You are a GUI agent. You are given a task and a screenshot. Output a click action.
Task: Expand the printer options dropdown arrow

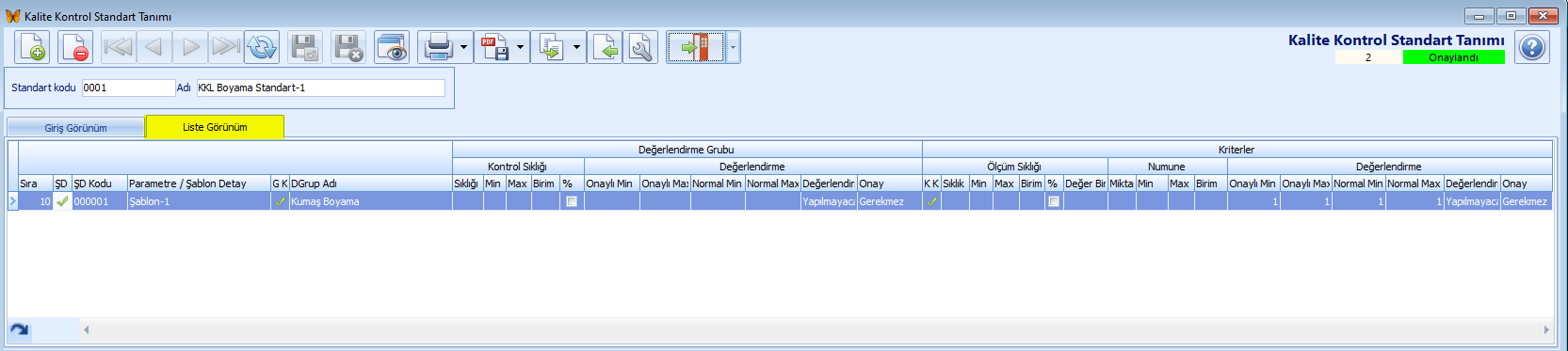click(x=463, y=47)
